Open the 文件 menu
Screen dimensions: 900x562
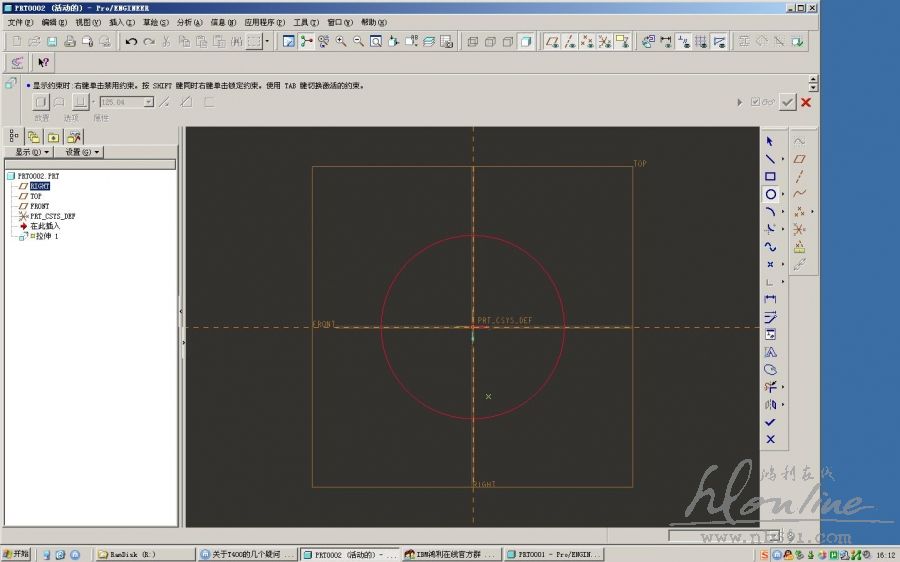pyautogui.click(x=20, y=22)
